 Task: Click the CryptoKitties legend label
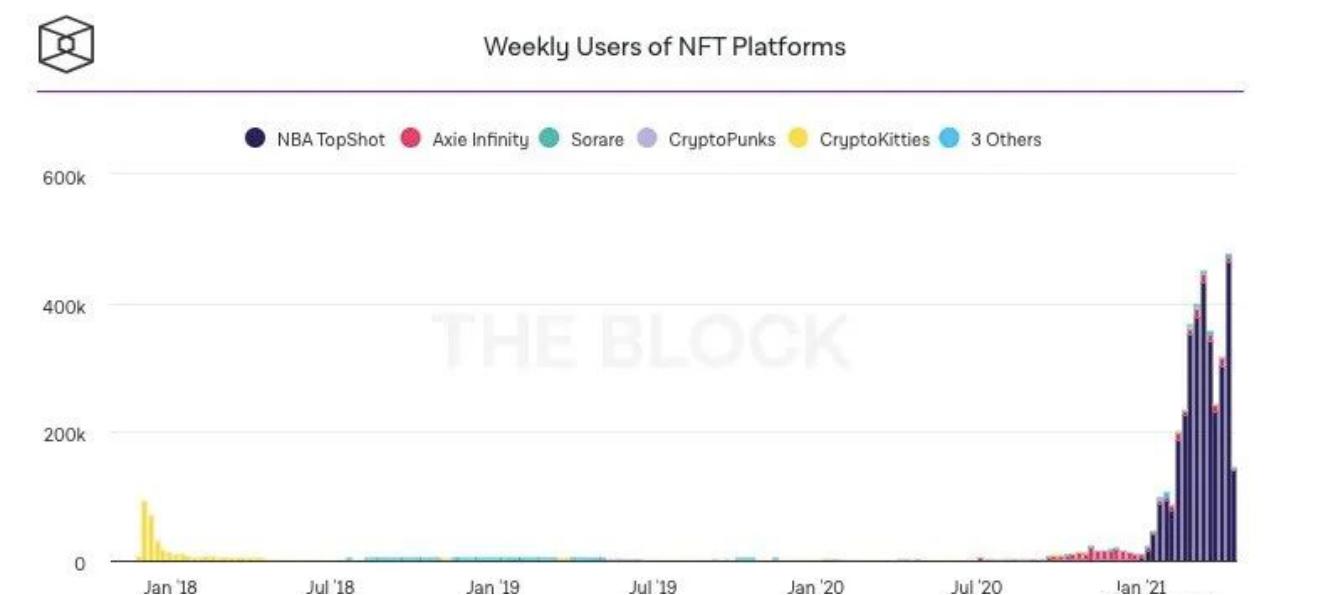874,140
